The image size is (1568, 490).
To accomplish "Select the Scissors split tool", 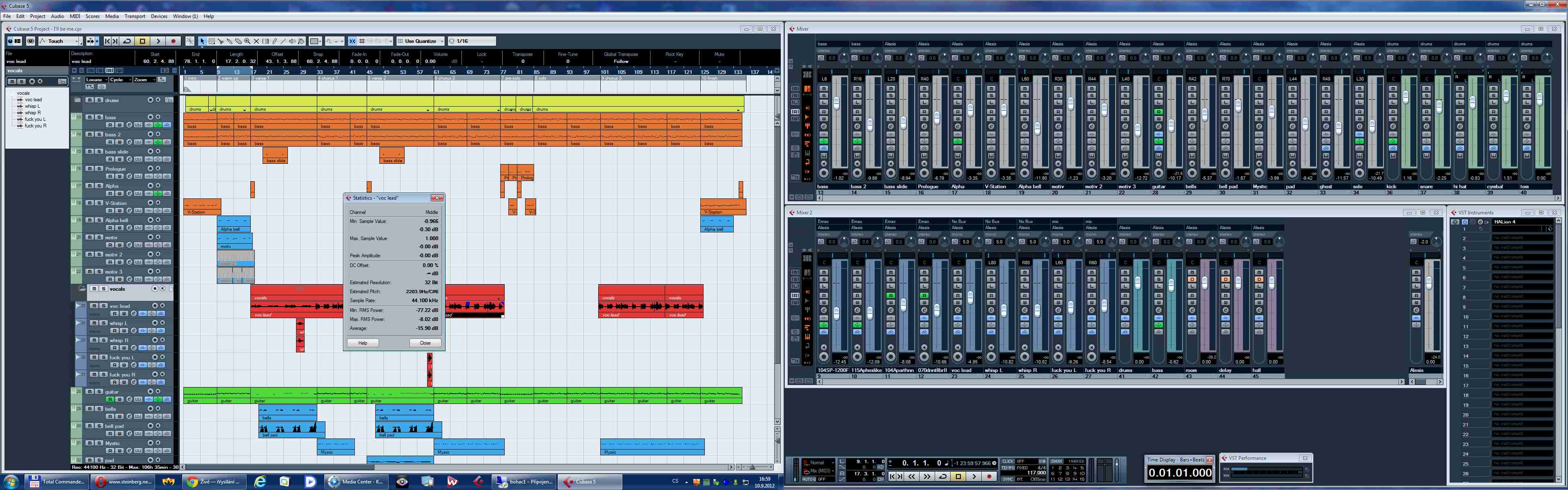I will coord(220,41).
